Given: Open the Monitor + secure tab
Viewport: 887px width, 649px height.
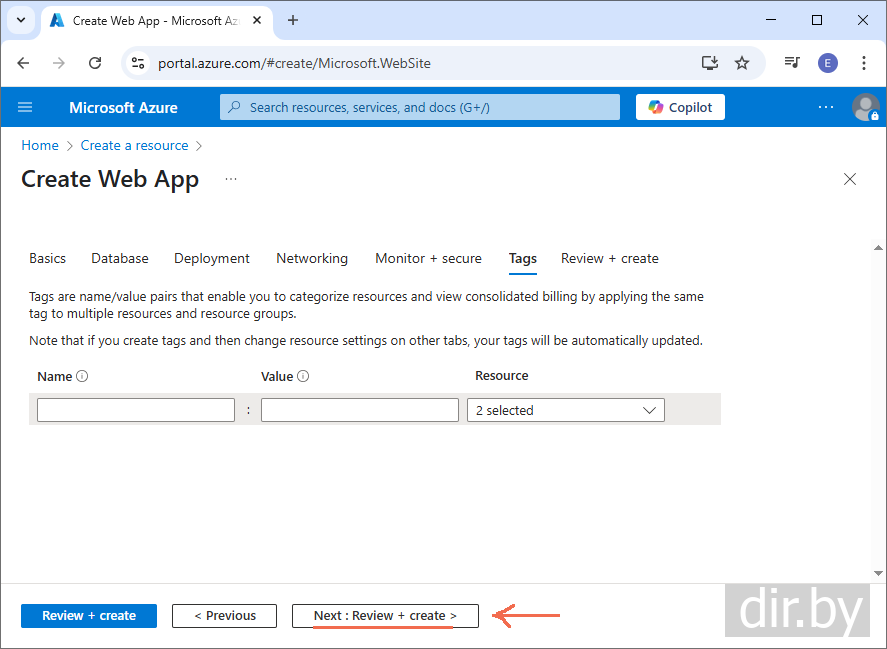Looking at the screenshot, I should pyautogui.click(x=428, y=258).
